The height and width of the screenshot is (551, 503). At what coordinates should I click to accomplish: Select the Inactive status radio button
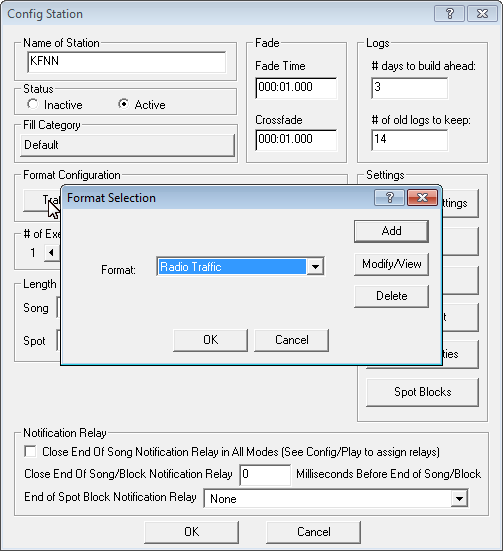tap(33, 104)
